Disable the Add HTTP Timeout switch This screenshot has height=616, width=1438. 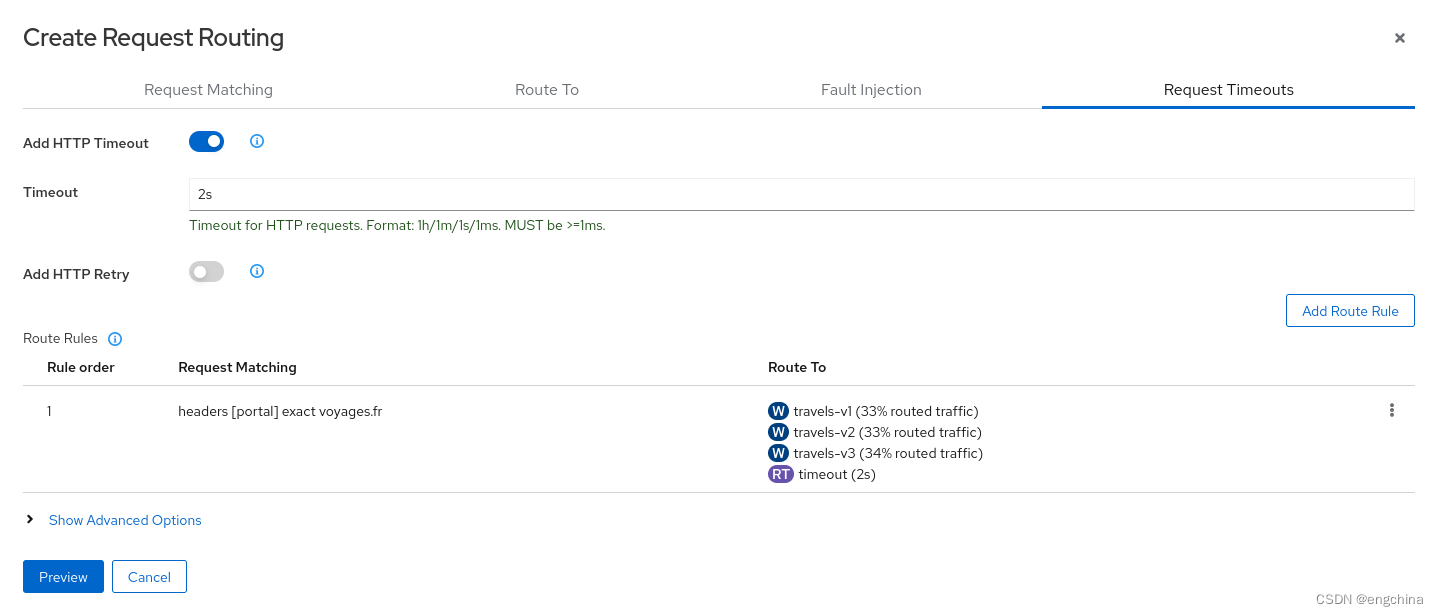[206, 142]
